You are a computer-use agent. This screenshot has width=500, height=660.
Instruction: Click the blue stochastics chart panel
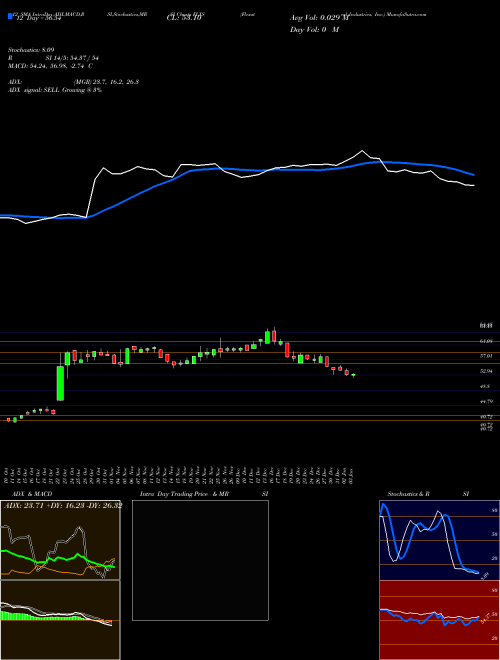[439, 540]
